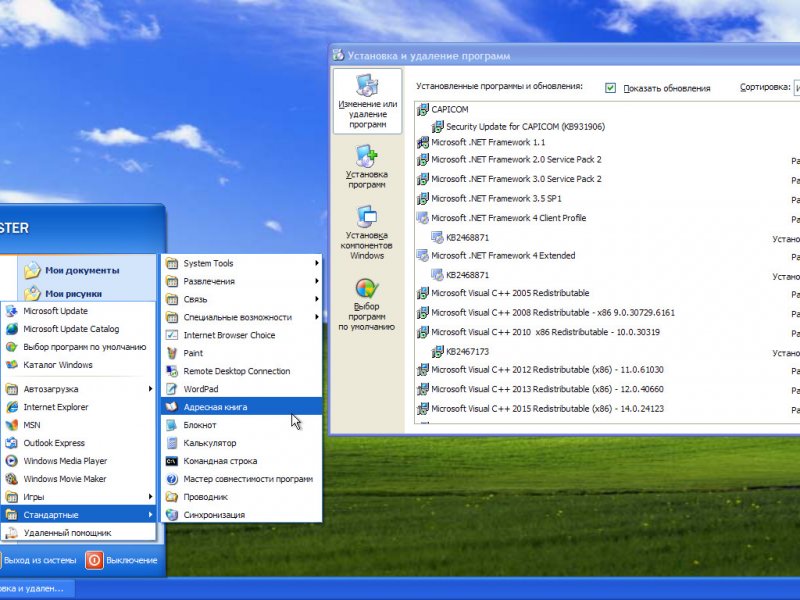Click the Удаленный помощник icon
Image resolution: width=800 pixels, height=600 pixels.
coord(12,533)
